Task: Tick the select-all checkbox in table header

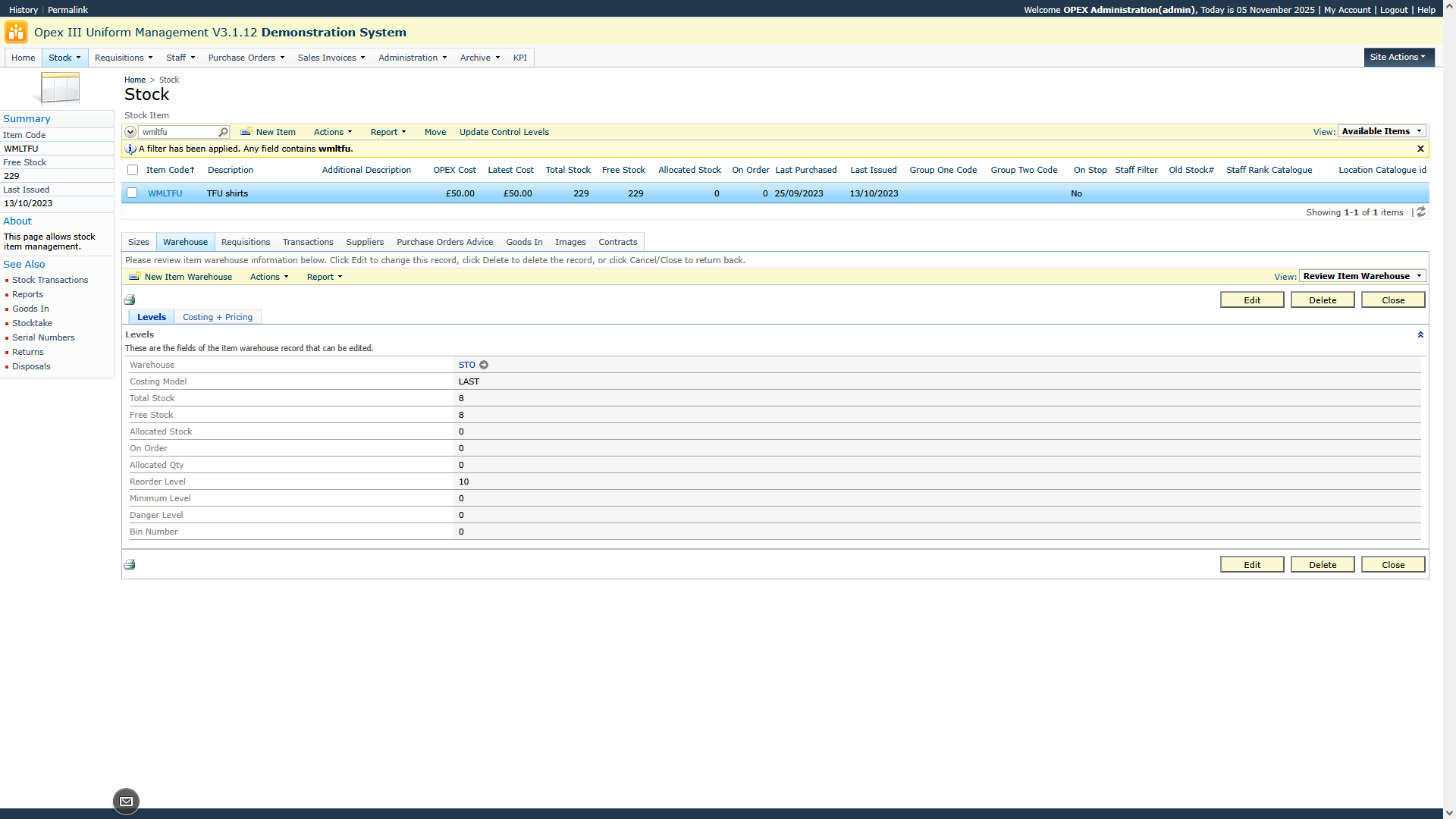Action: [x=133, y=171]
